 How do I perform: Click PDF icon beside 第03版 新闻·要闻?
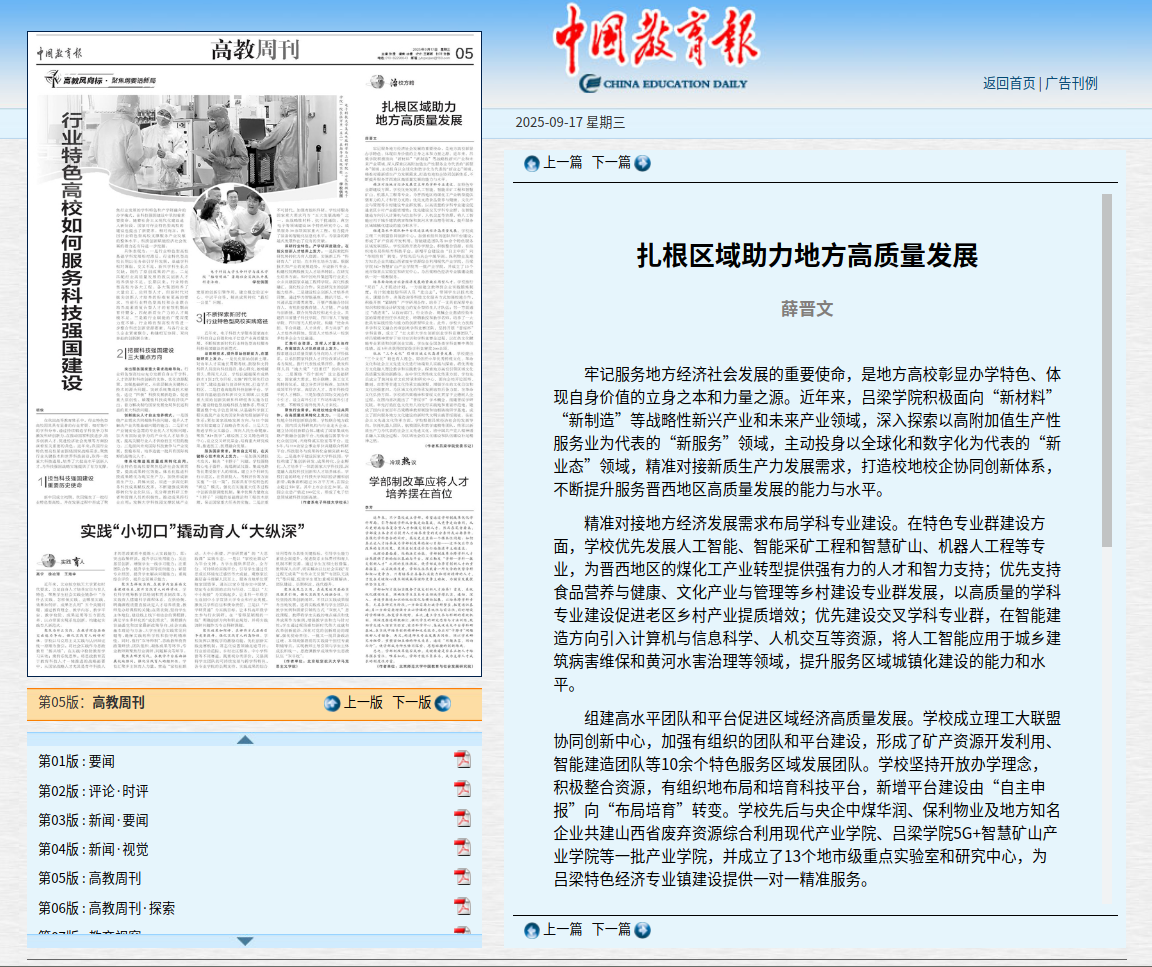pyautogui.click(x=462, y=819)
